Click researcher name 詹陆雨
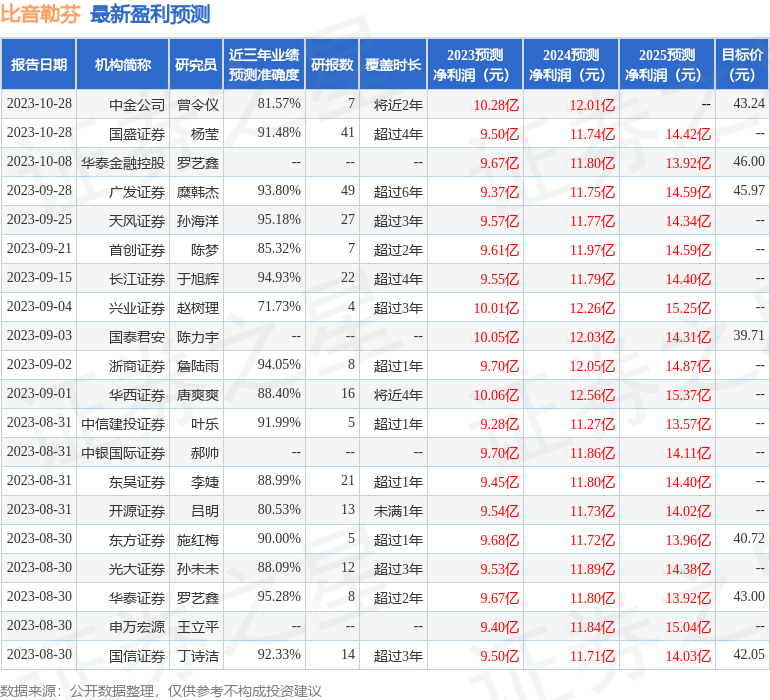 [197, 365]
